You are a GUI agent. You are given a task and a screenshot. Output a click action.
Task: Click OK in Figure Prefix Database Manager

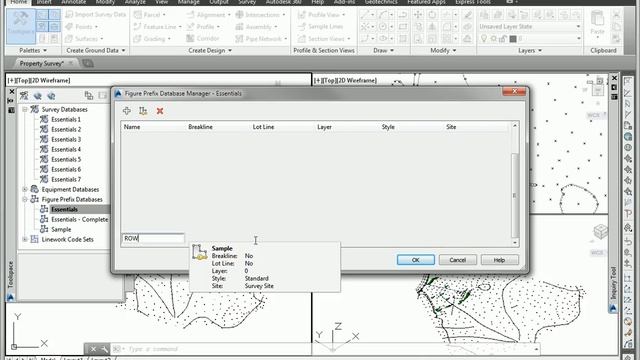point(416,260)
